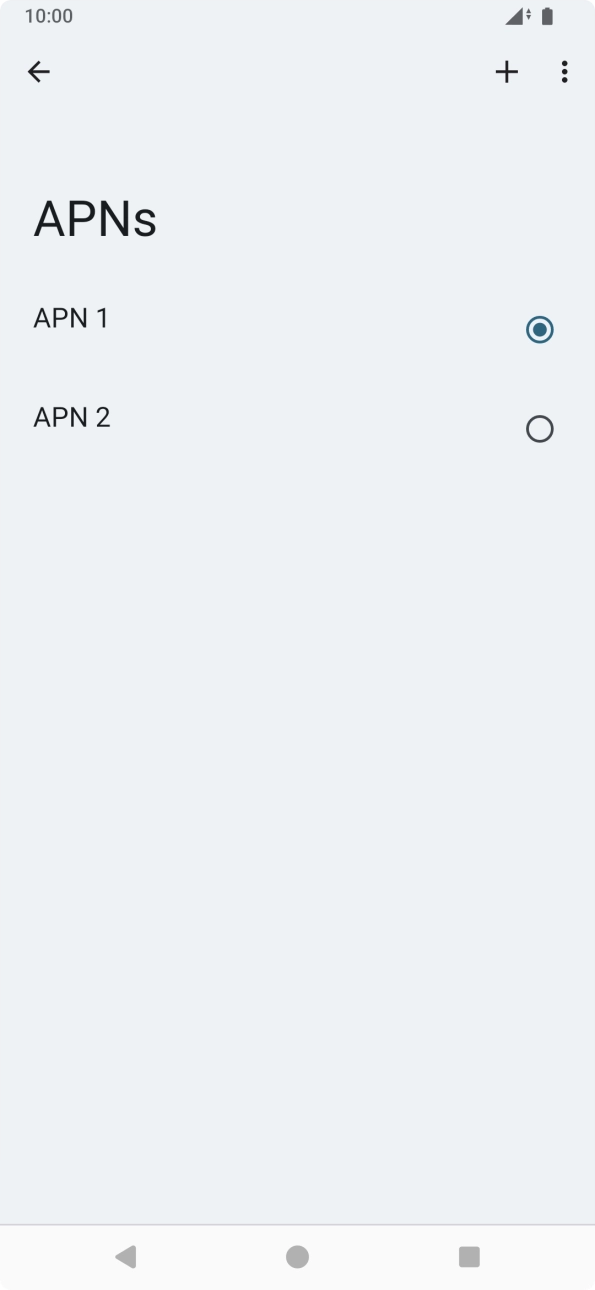Tap the APNs page title
Image resolution: width=595 pixels, height=1290 pixels.
[94, 218]
